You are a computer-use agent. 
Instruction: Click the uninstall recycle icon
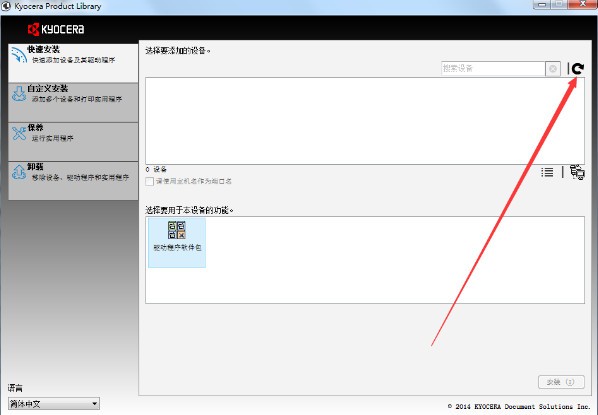pyautogui.click(x=19, y=172)
